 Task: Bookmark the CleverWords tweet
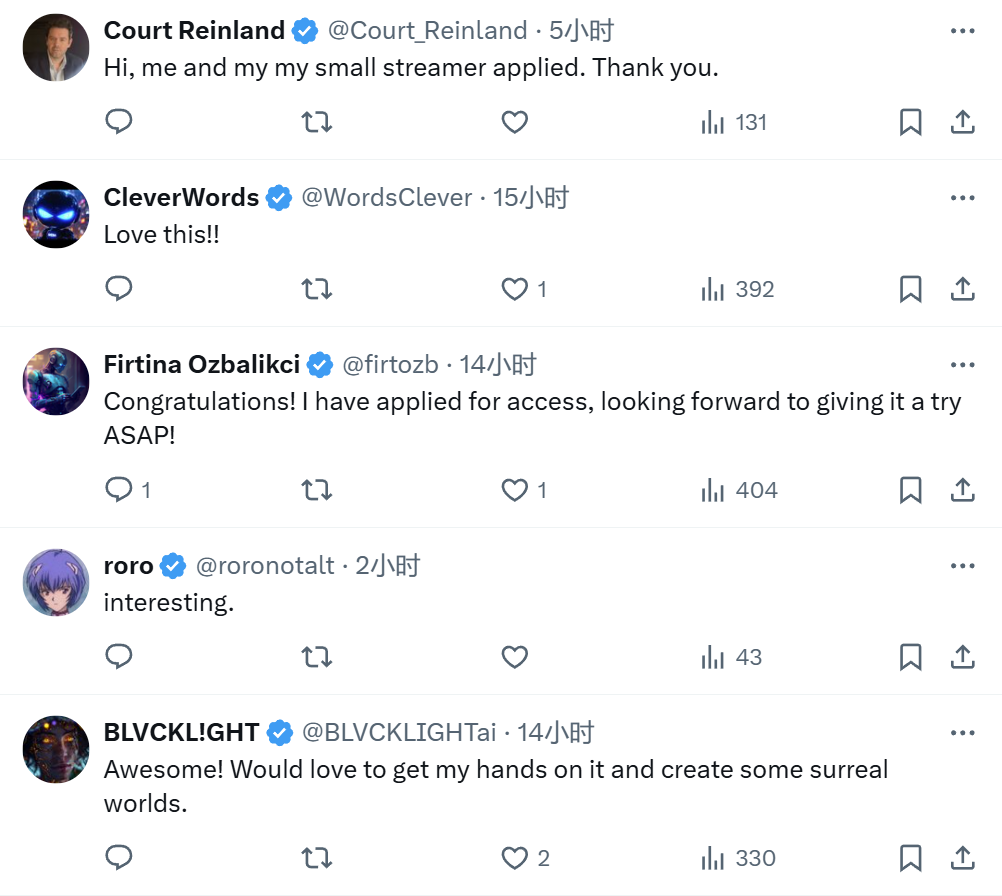click(910, 289)
